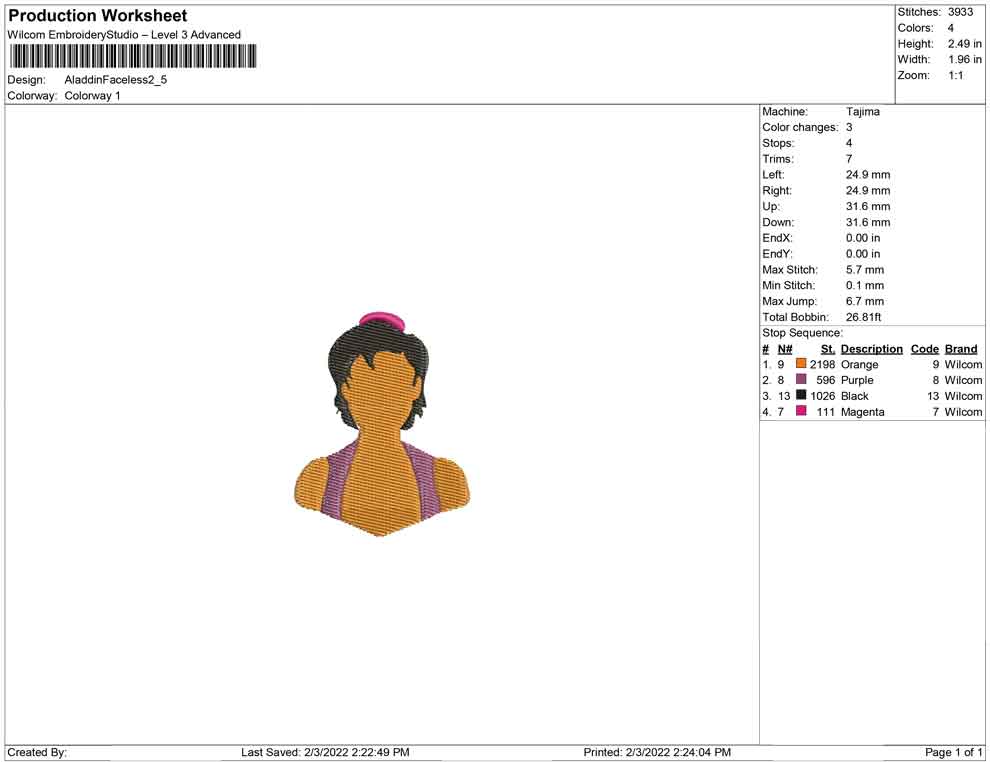990x762 pixels.
Task: Click the barcode below the worksheet title
Action: coord(132,56)
